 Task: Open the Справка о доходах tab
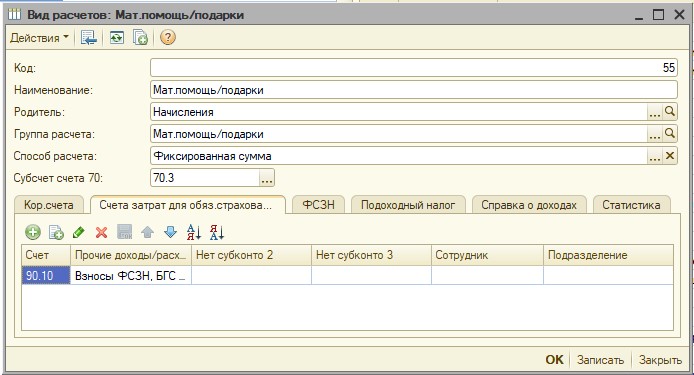pos(529,205)
